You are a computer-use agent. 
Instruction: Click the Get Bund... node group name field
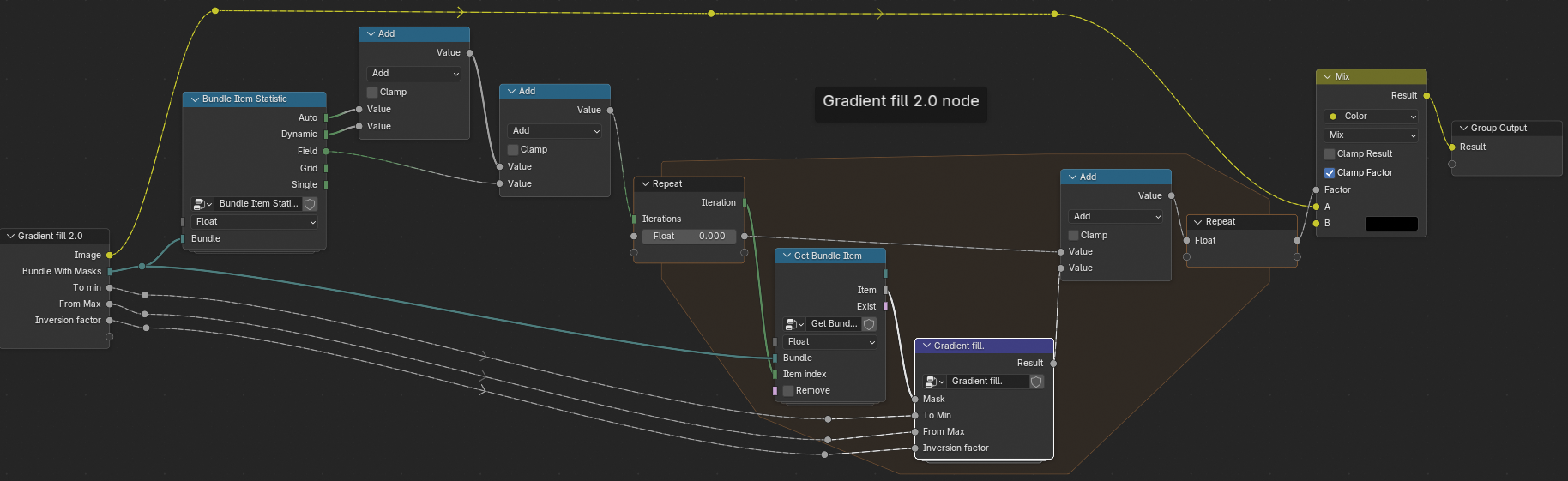834,324
